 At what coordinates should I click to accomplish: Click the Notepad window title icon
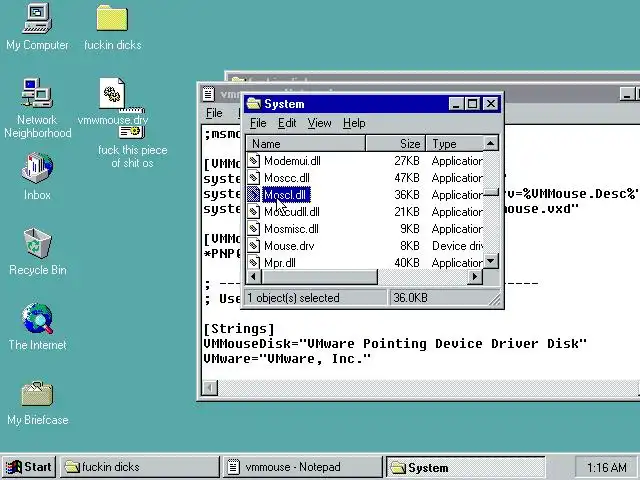point(208,94)
